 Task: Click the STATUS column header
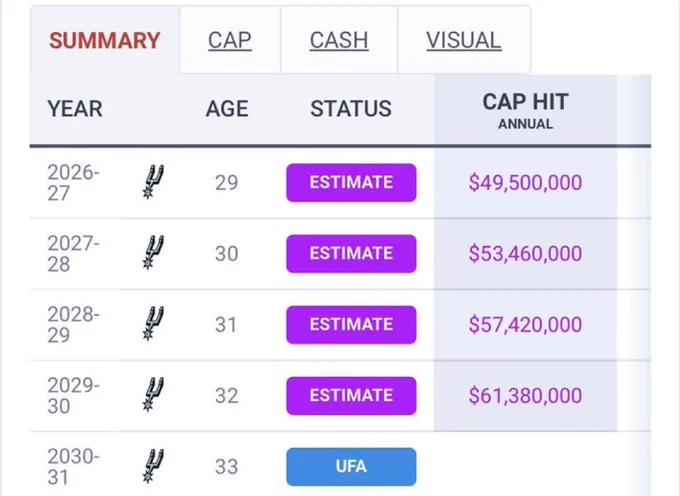(351, 108)
